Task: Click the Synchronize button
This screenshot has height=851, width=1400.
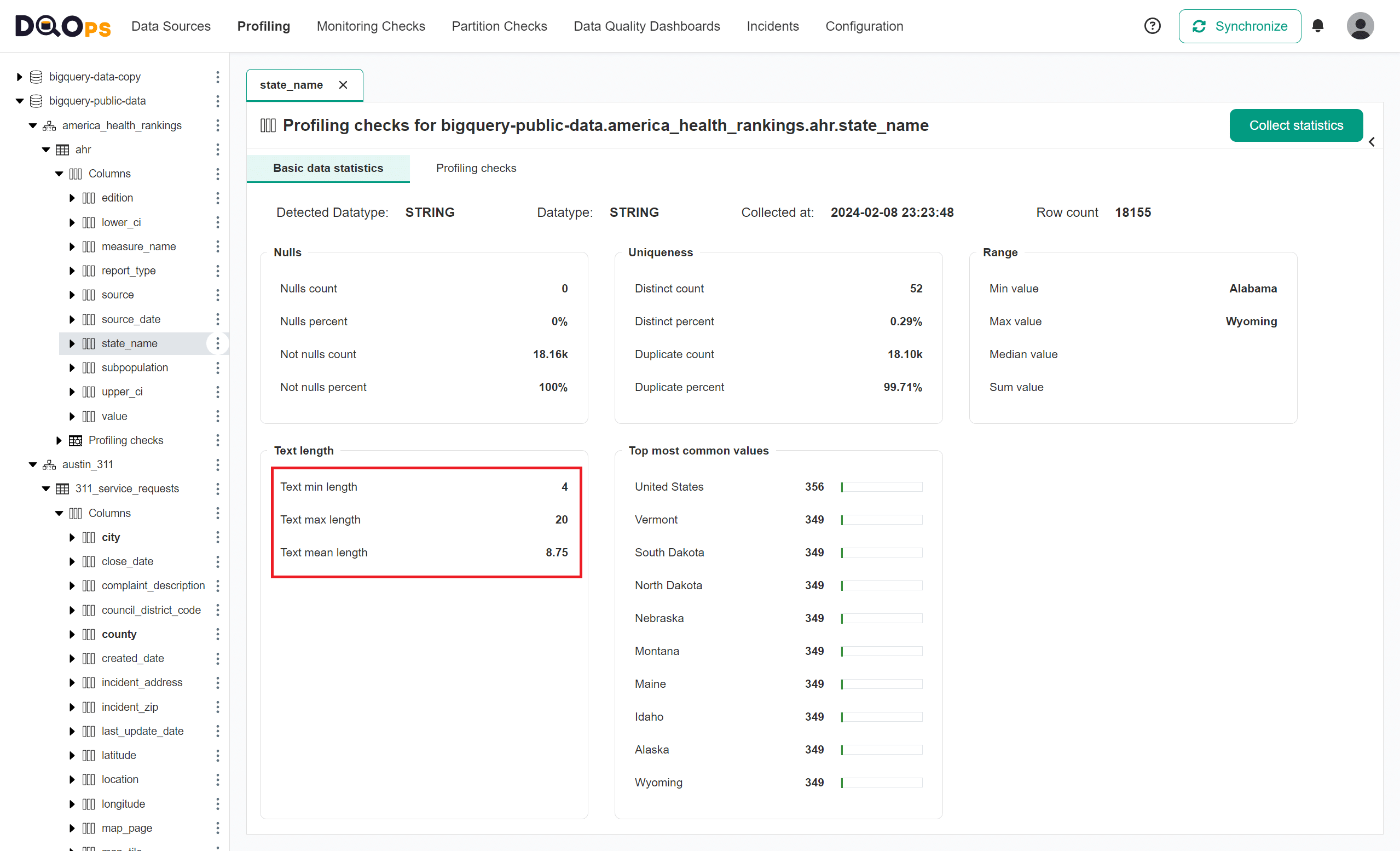Action: (x=1240, y=26)
